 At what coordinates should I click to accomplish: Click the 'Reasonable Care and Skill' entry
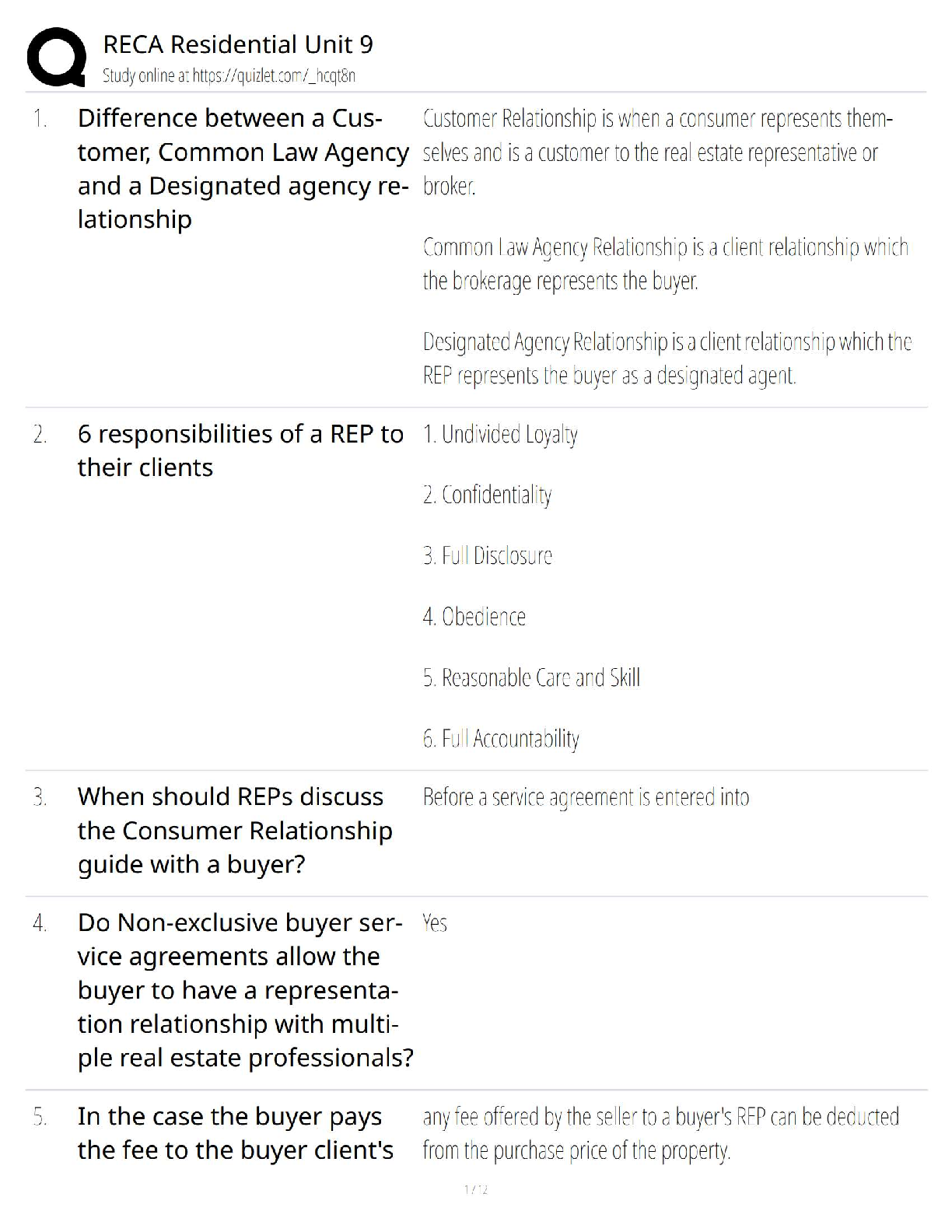pos(531,677)
